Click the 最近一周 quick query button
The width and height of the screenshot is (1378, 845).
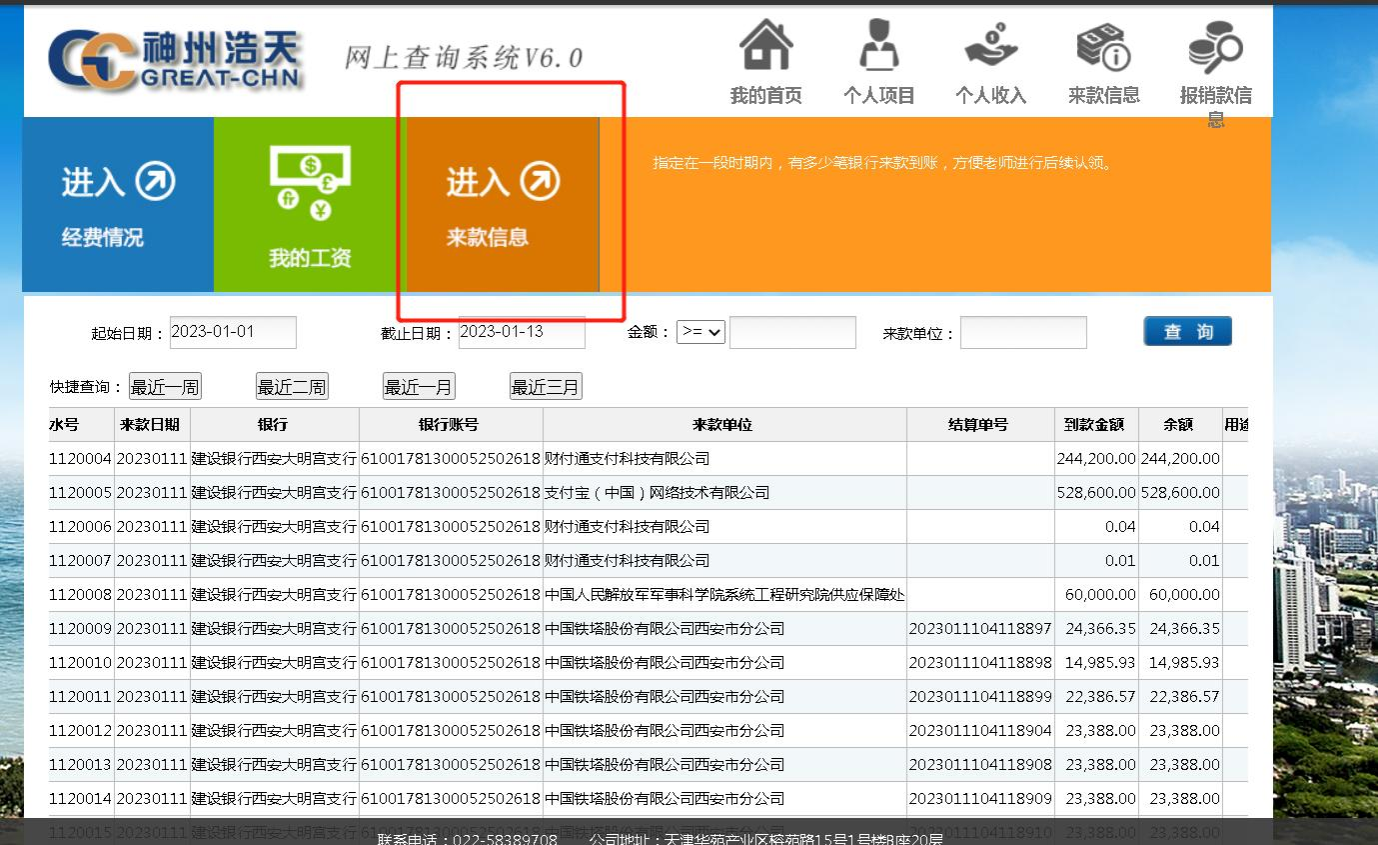pos(165,387)
